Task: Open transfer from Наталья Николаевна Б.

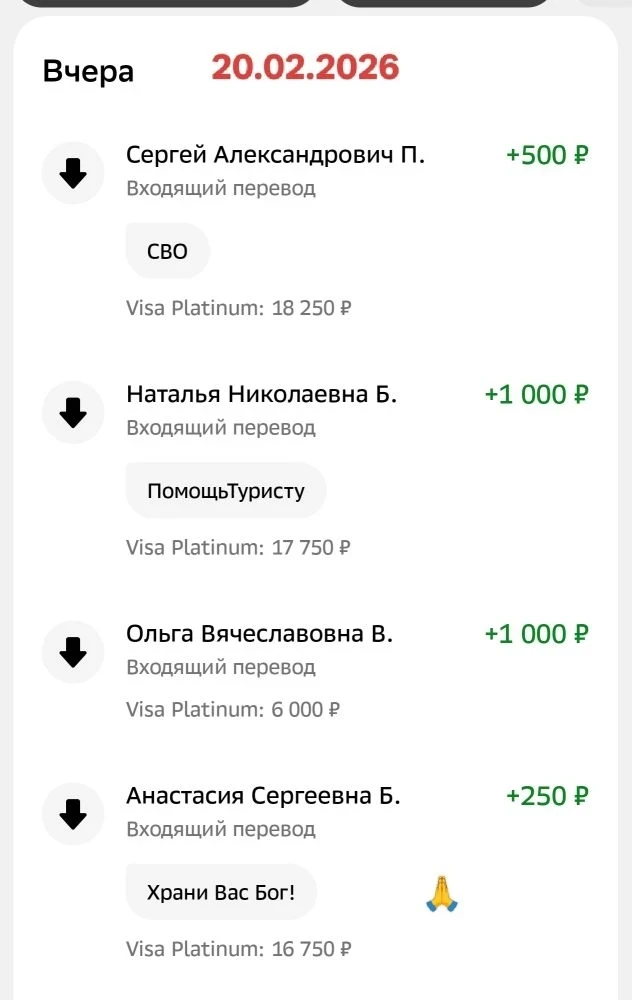Action: pos(261,395)
